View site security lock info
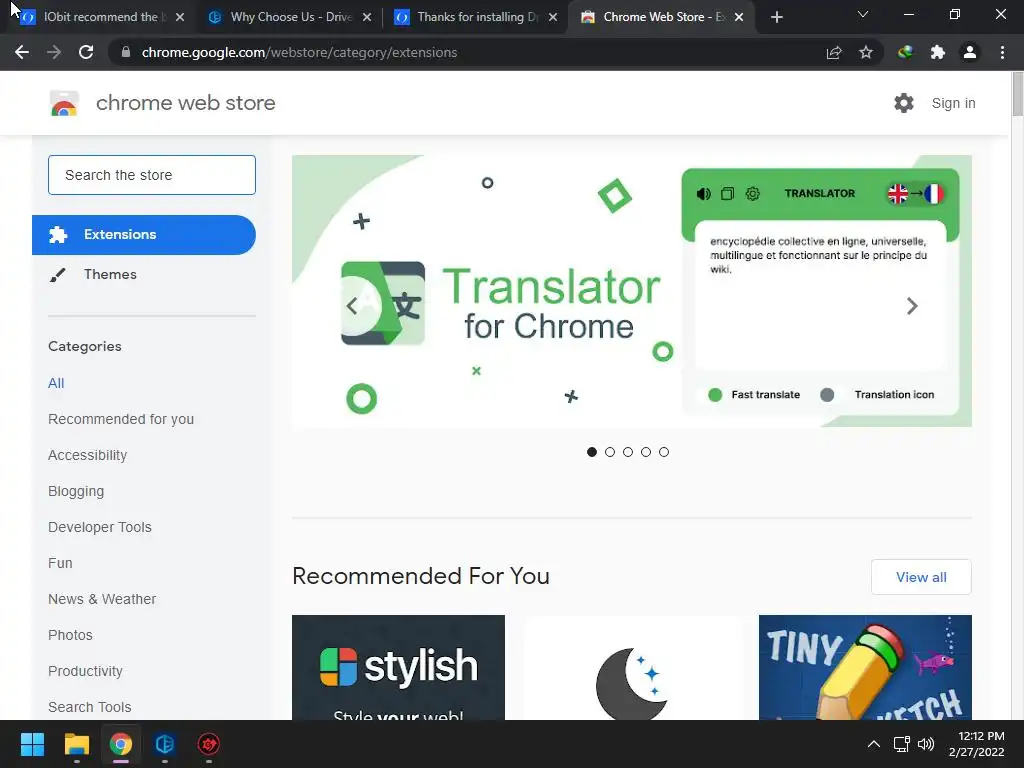 point(126,52)
